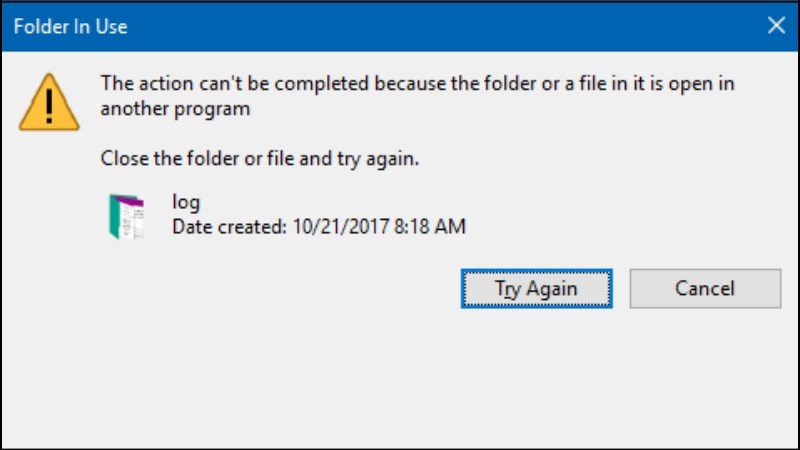Screen dimensions: 800x450
Task: Click the "Folder In Use" window title
Action: coord(70,27)
